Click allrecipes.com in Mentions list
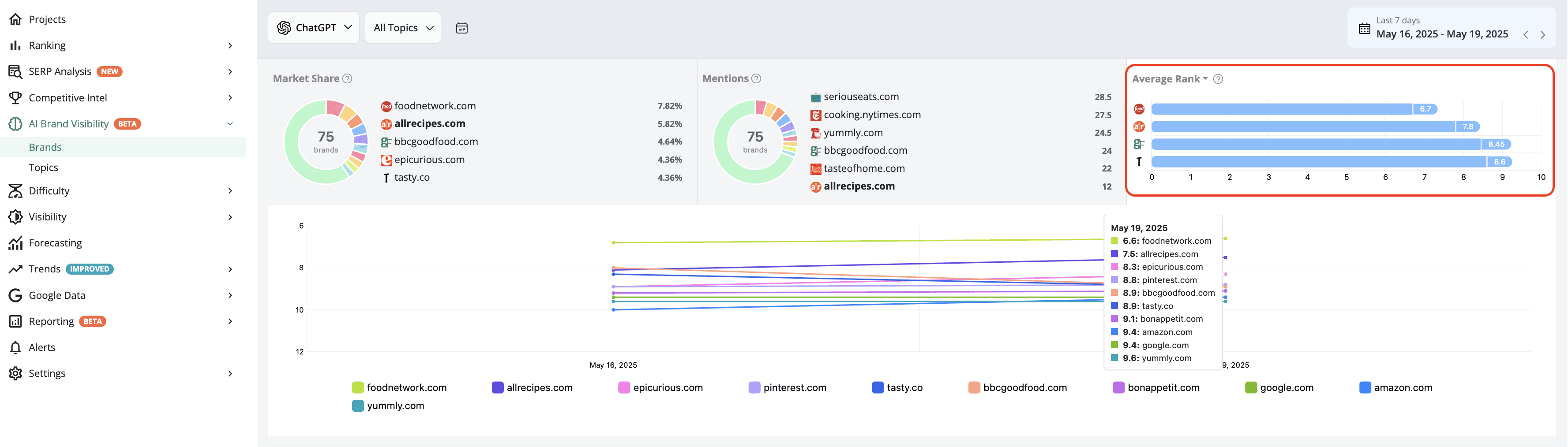This screenshot has height=447, width=1568. tap(859, 187)
